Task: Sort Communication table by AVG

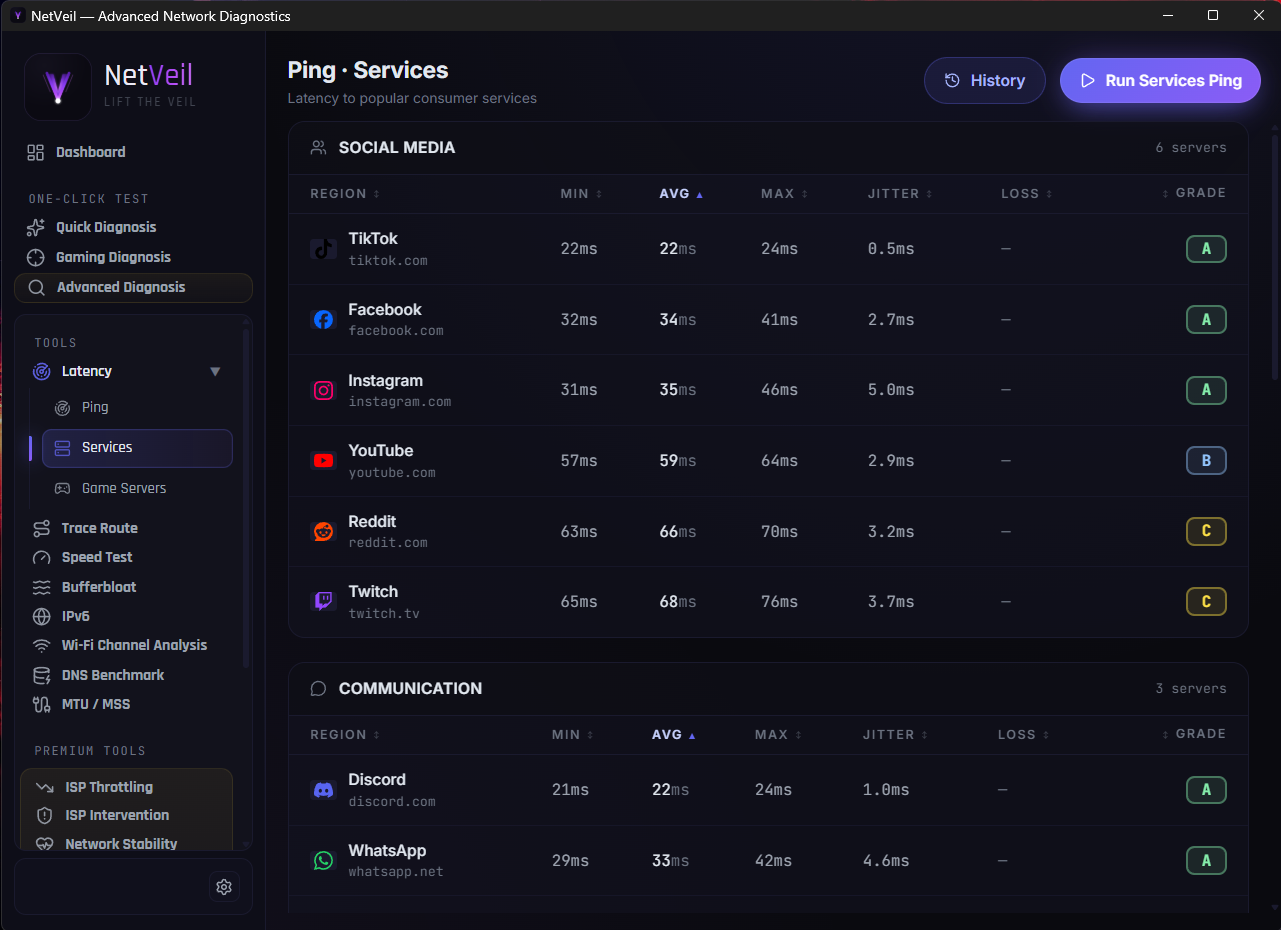Action: click(674, 735)
